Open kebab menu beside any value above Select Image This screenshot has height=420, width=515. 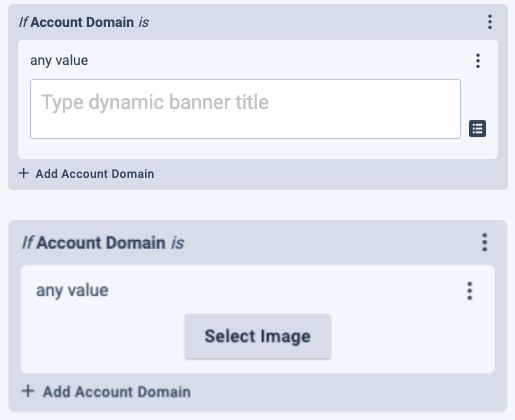point(470,291)
